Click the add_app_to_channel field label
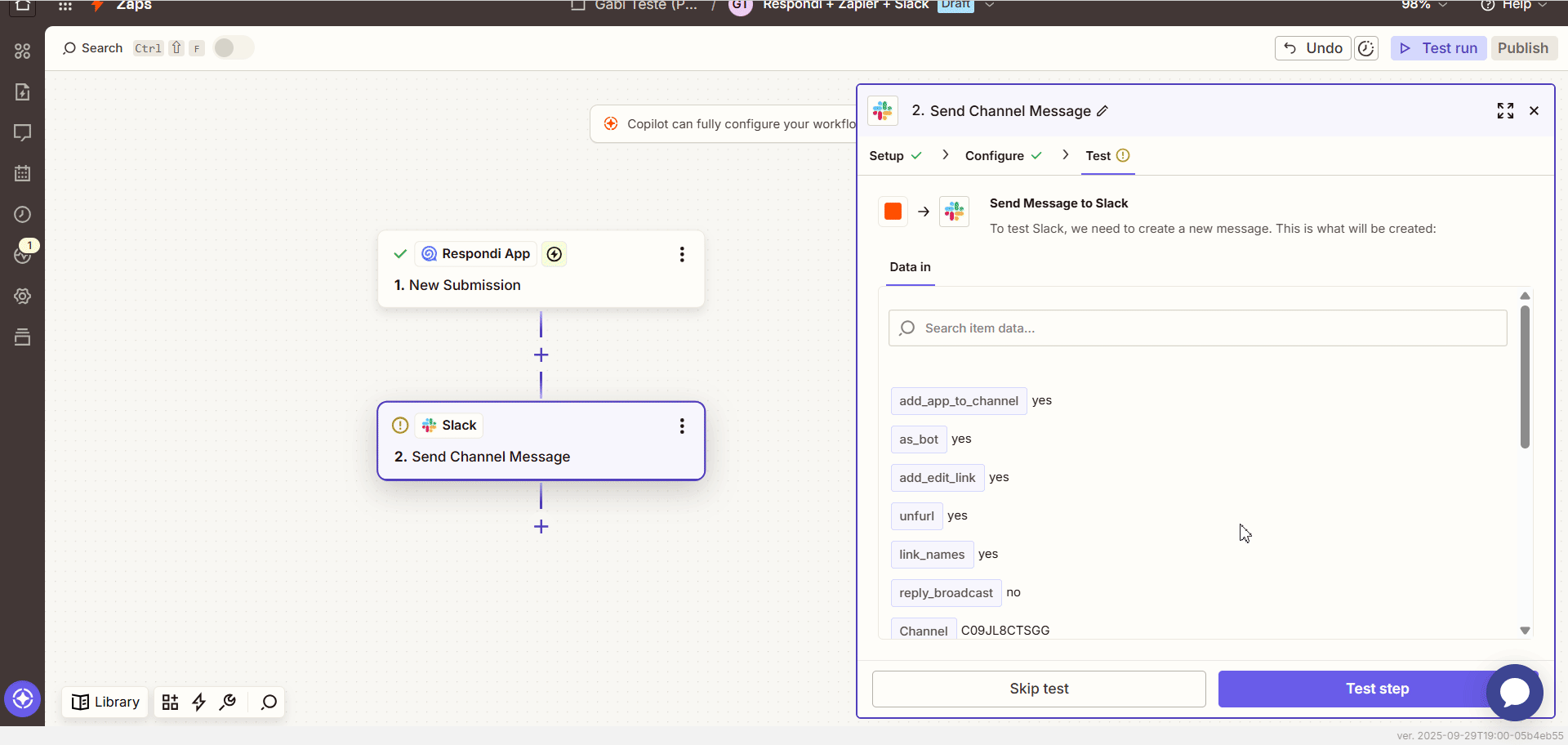This screenshot has height=745, width=1568. point(959,401)
